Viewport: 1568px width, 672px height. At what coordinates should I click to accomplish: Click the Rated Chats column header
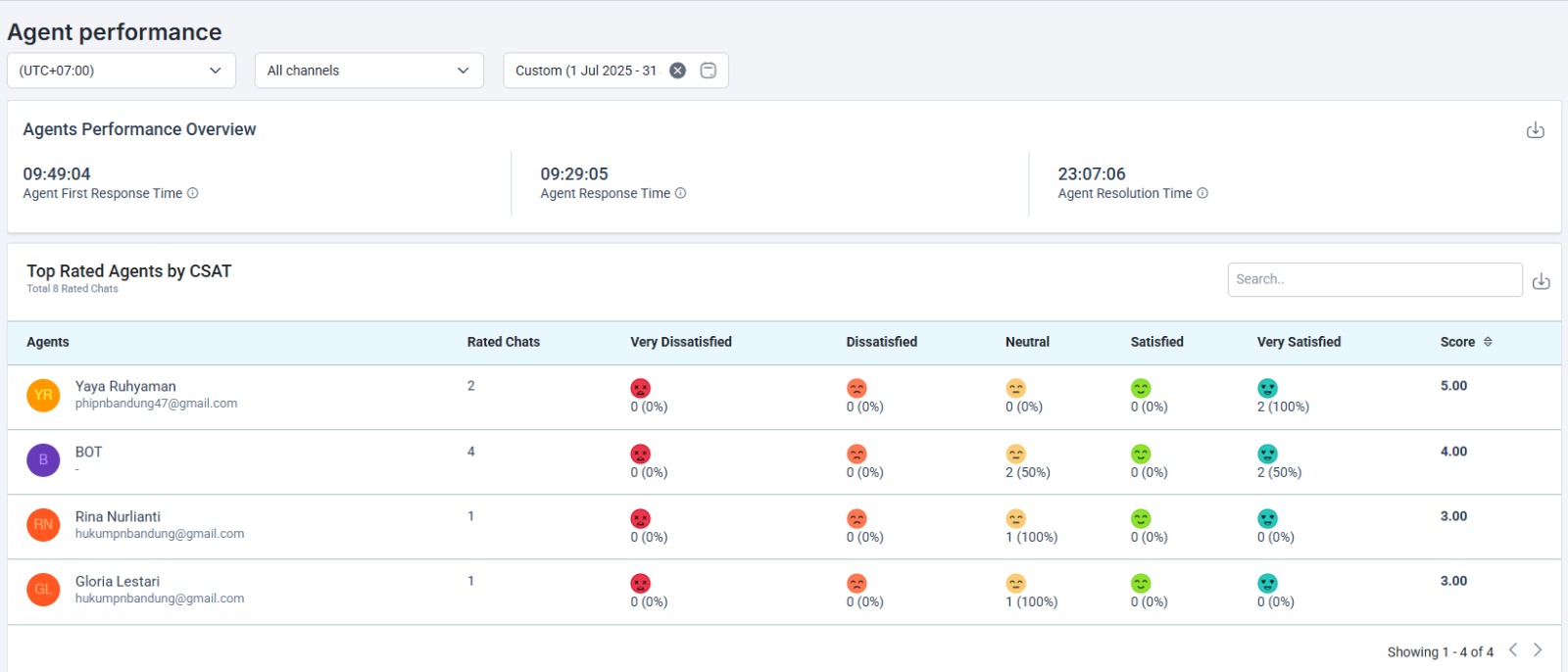point(503,342)
